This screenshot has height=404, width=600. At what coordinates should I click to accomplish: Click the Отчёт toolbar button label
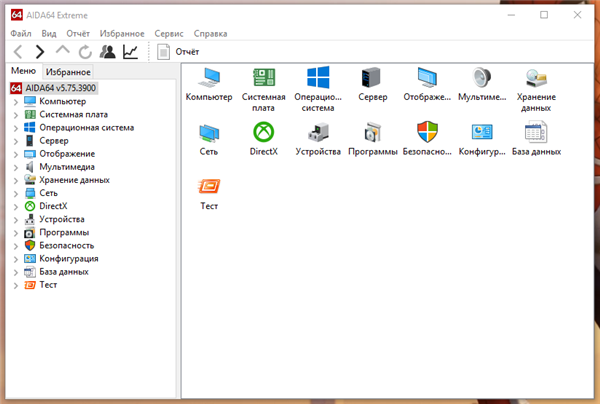tap(187, 52)
